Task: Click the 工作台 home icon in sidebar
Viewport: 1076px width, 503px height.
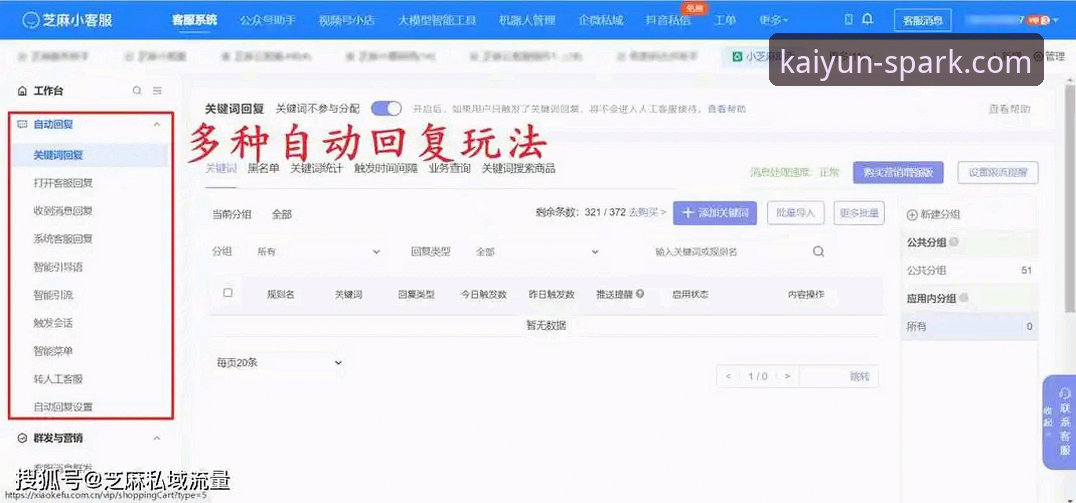Action: point(22,91)
